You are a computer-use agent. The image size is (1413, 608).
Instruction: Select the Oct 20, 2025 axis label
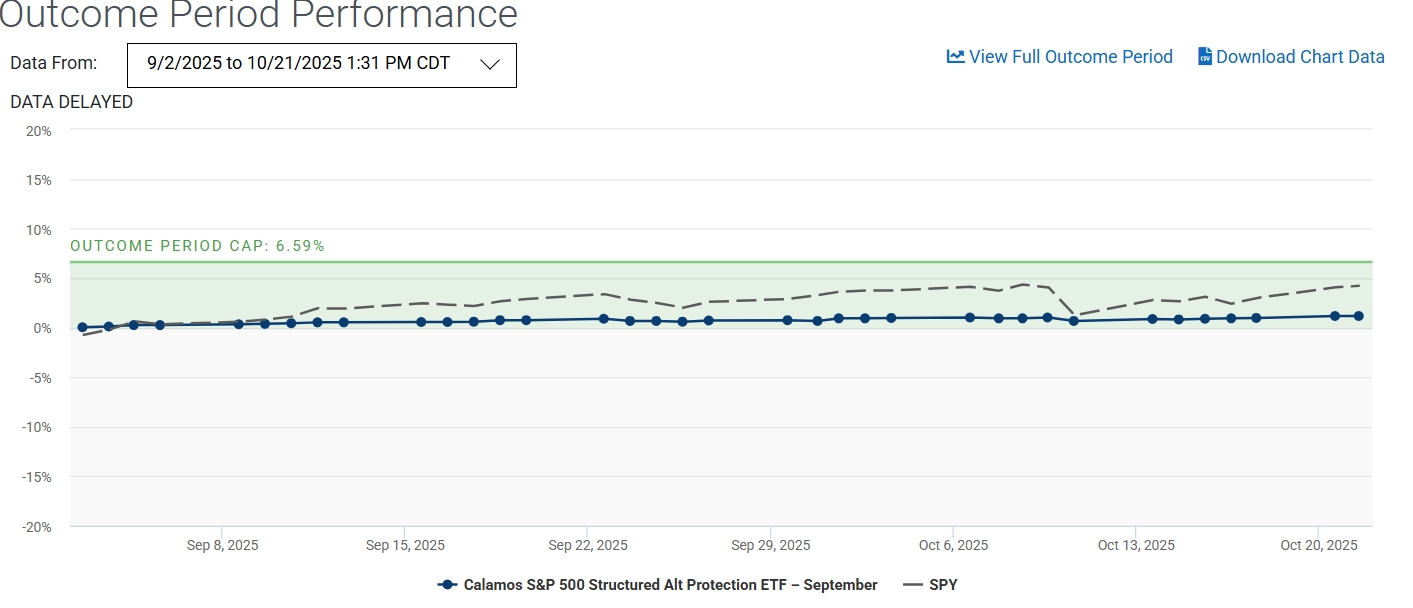[1319, 545]
